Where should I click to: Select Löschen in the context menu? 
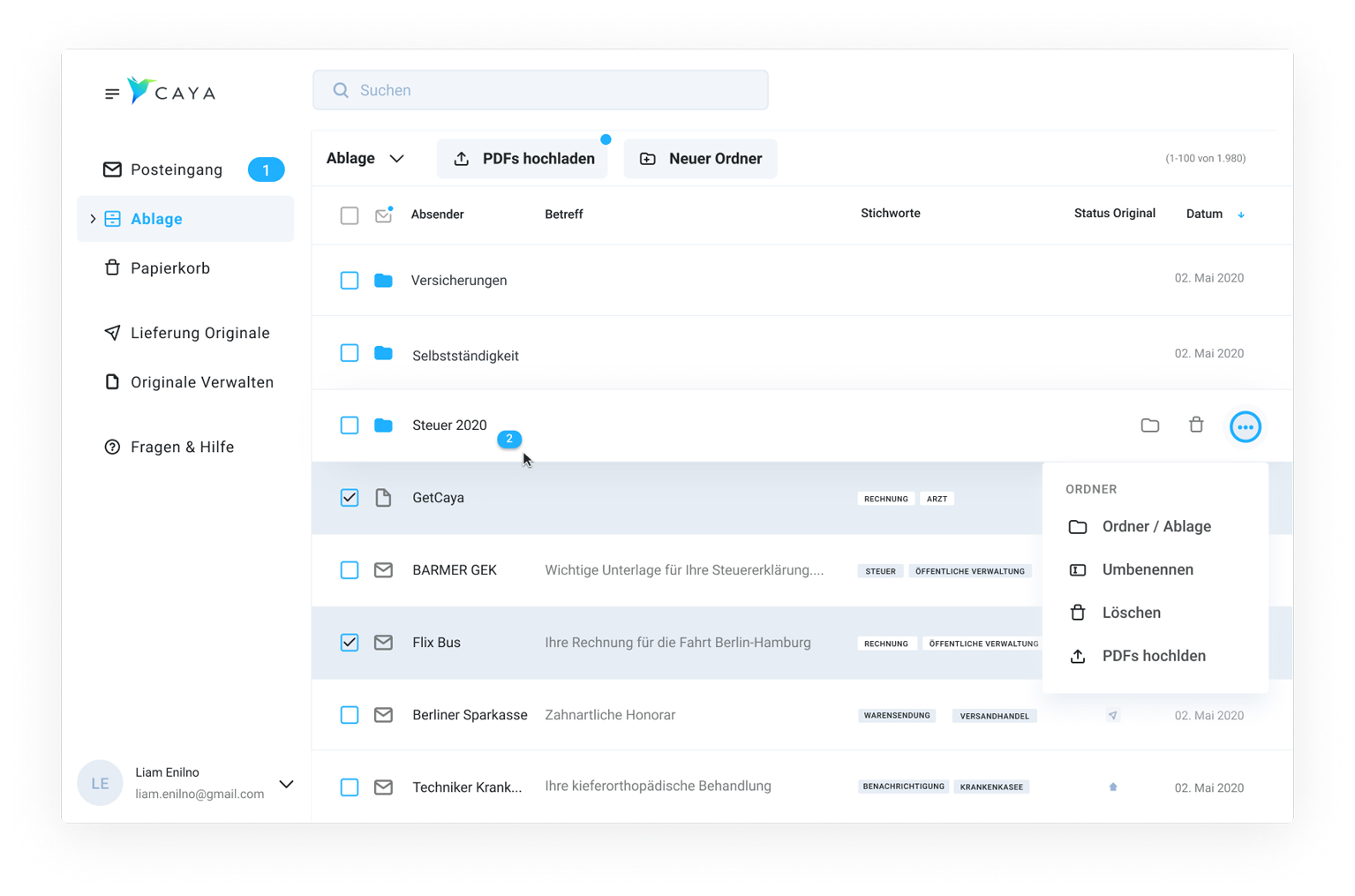1156,613
